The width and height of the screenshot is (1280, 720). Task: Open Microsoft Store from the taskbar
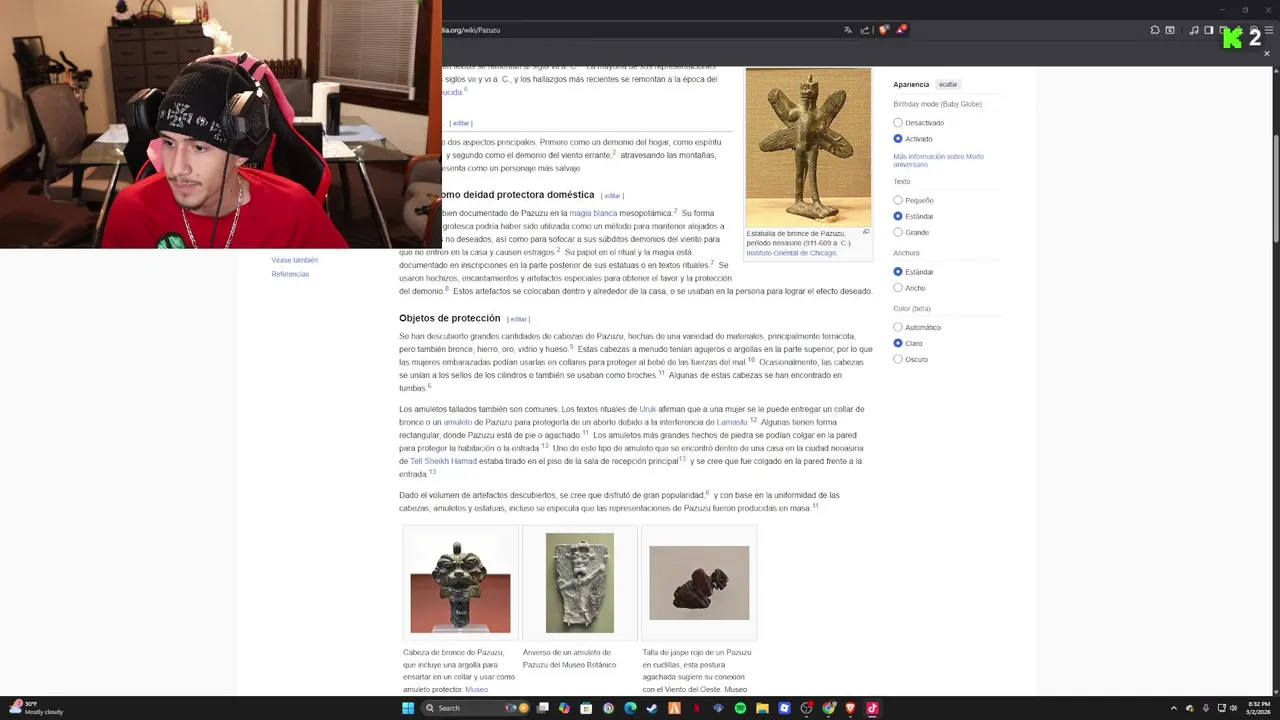[x=586, y=708]
